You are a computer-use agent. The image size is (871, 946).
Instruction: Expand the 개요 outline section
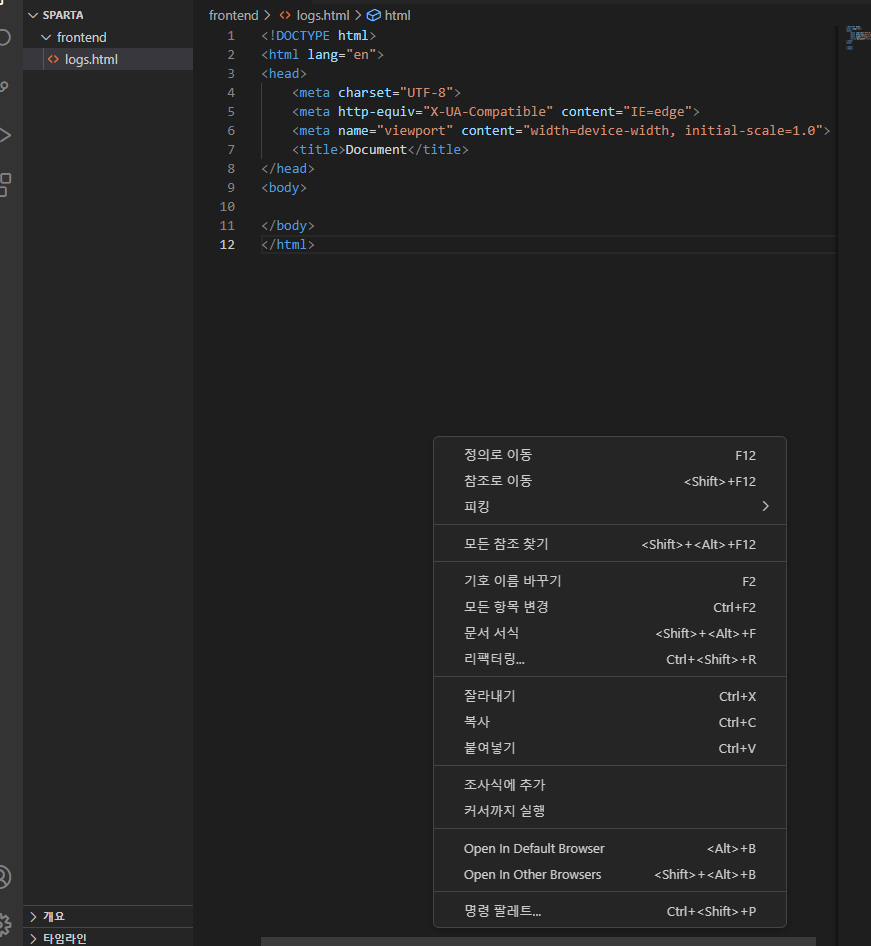pos(33,916)
